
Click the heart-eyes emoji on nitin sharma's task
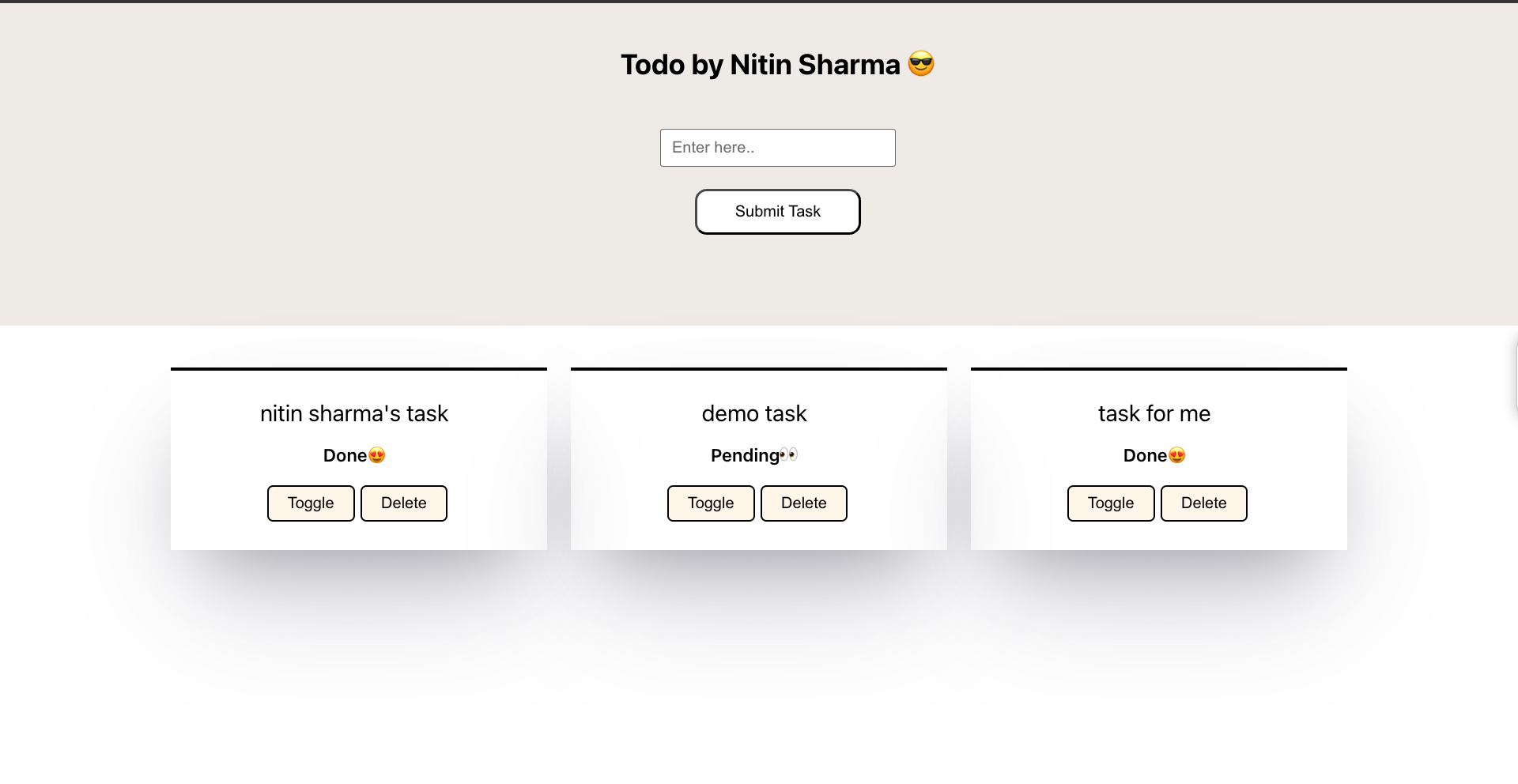coord(376,455)
